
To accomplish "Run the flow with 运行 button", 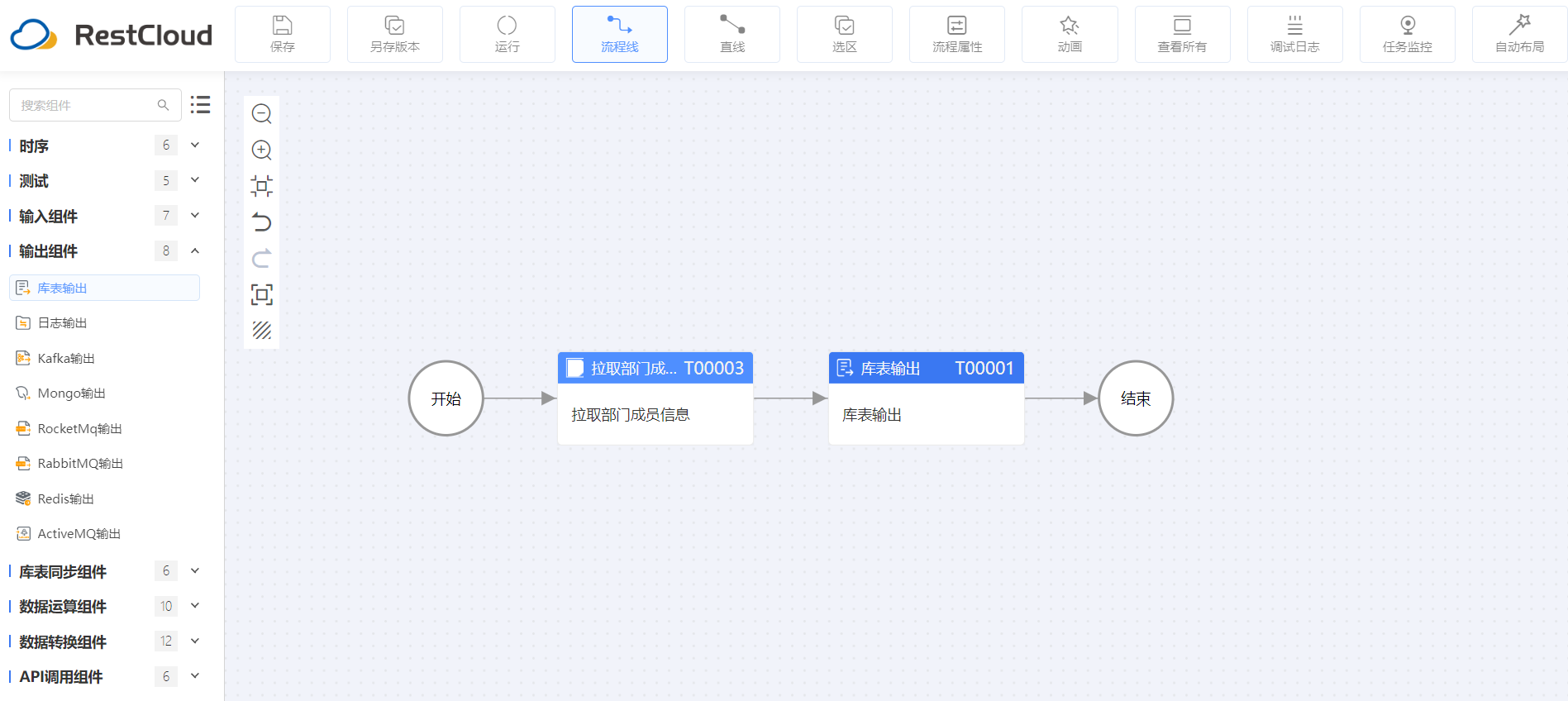I will pyautogui.click(x=508, y=34).
